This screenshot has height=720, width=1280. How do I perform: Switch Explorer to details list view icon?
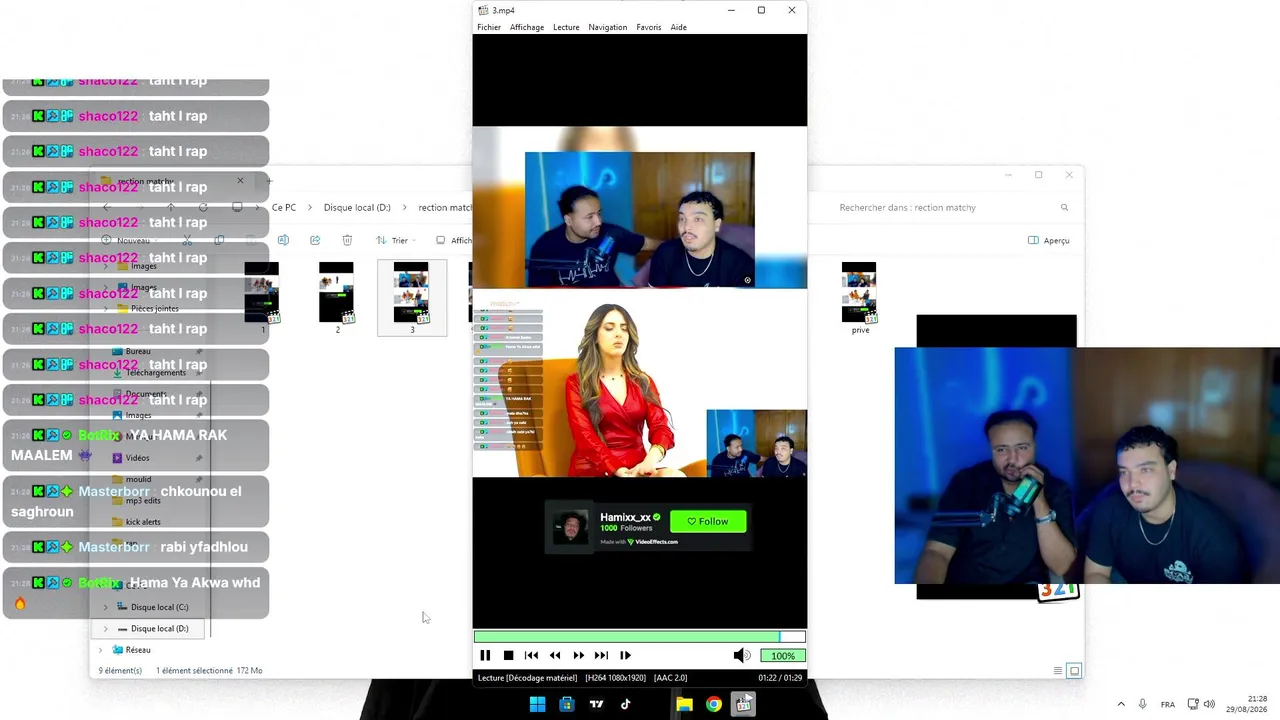tap(1058, 671)
